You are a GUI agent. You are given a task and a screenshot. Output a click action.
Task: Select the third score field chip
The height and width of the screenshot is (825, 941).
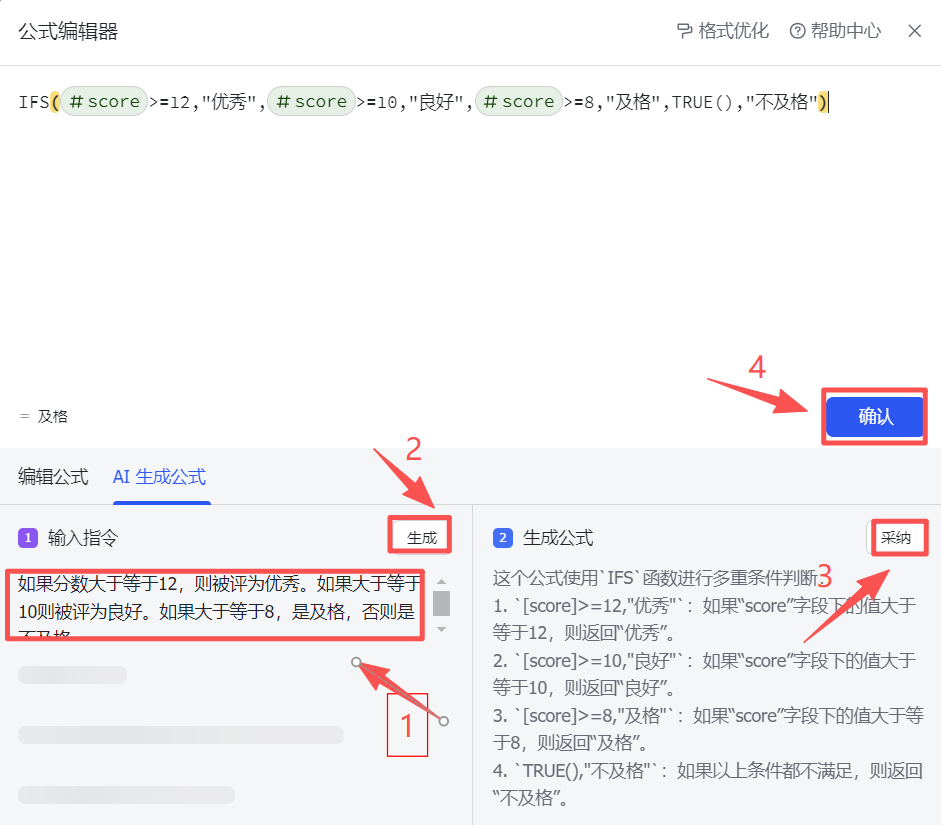coord(519,101)
